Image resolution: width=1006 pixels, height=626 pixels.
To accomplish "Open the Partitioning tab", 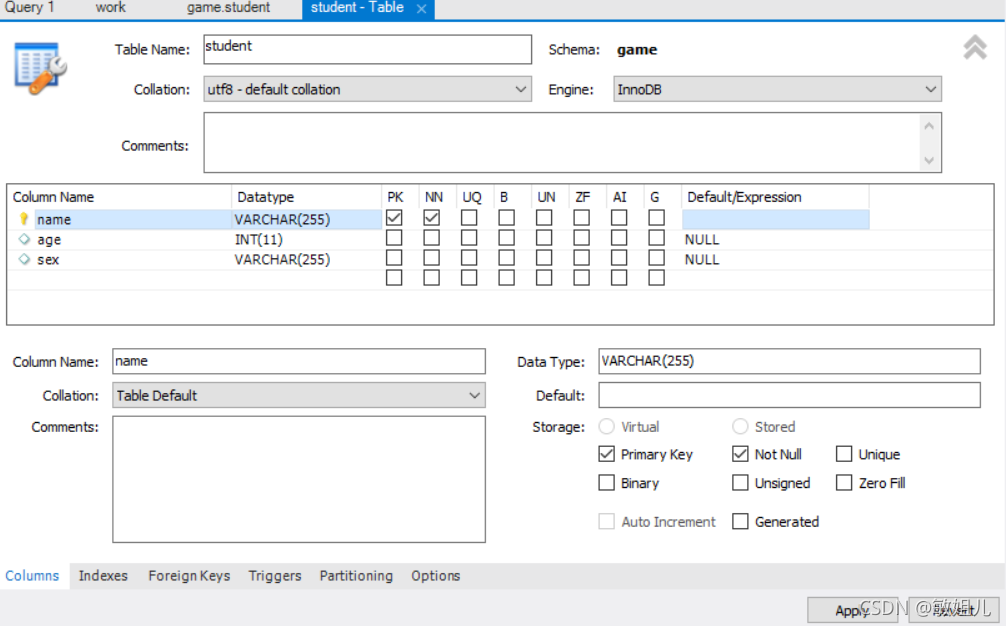I will 356,575.
